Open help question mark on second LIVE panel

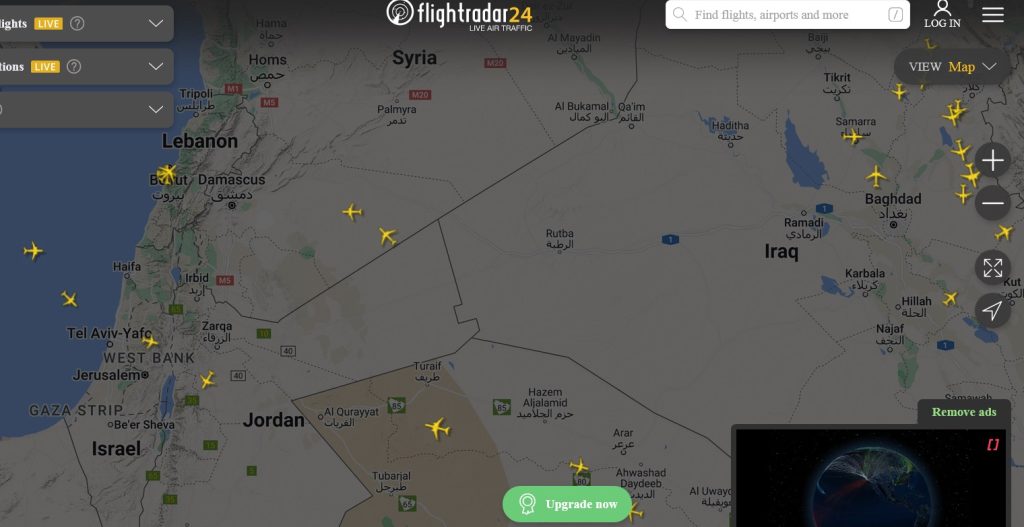point(74,67)
